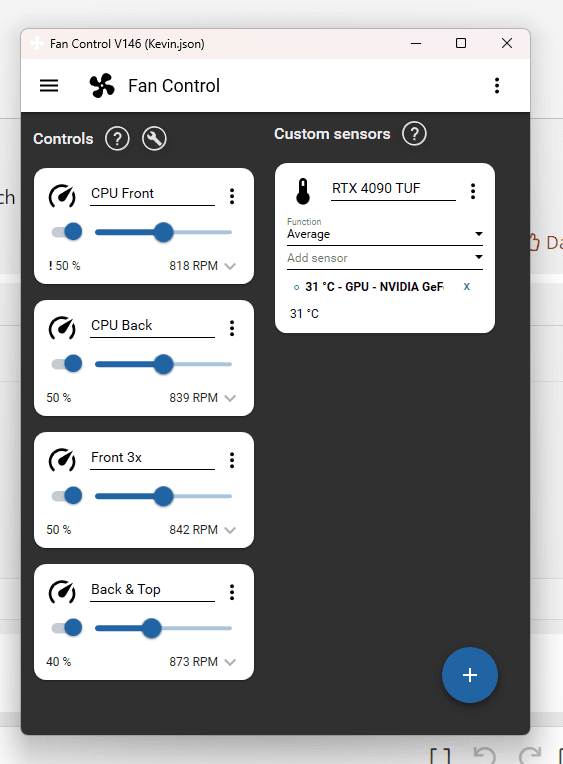Click the 40 % value on Back & Top
563x764 pixels.
58,662
